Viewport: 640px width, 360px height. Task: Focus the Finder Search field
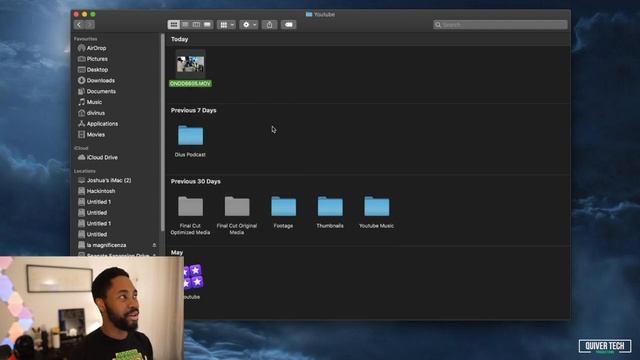[500, 25]
